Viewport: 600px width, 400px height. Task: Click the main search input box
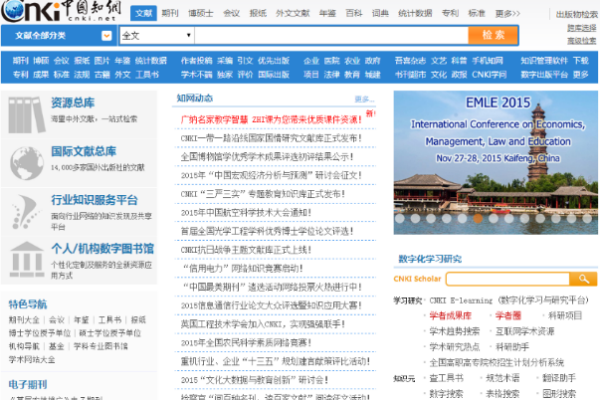point(331,36)
